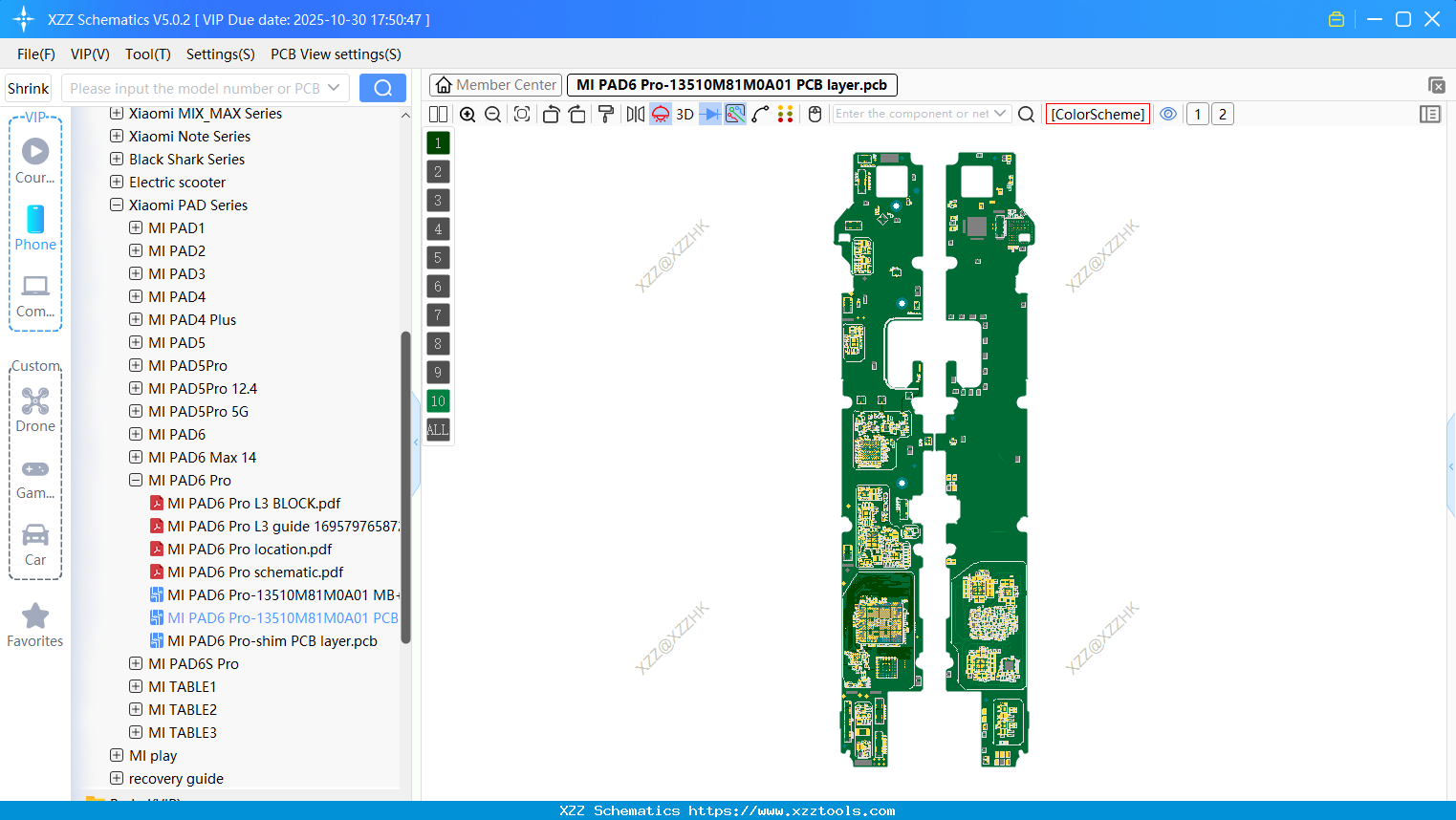
Task: Select the paint roller tool
Action: pyautogui.click(x=606, y=115)
